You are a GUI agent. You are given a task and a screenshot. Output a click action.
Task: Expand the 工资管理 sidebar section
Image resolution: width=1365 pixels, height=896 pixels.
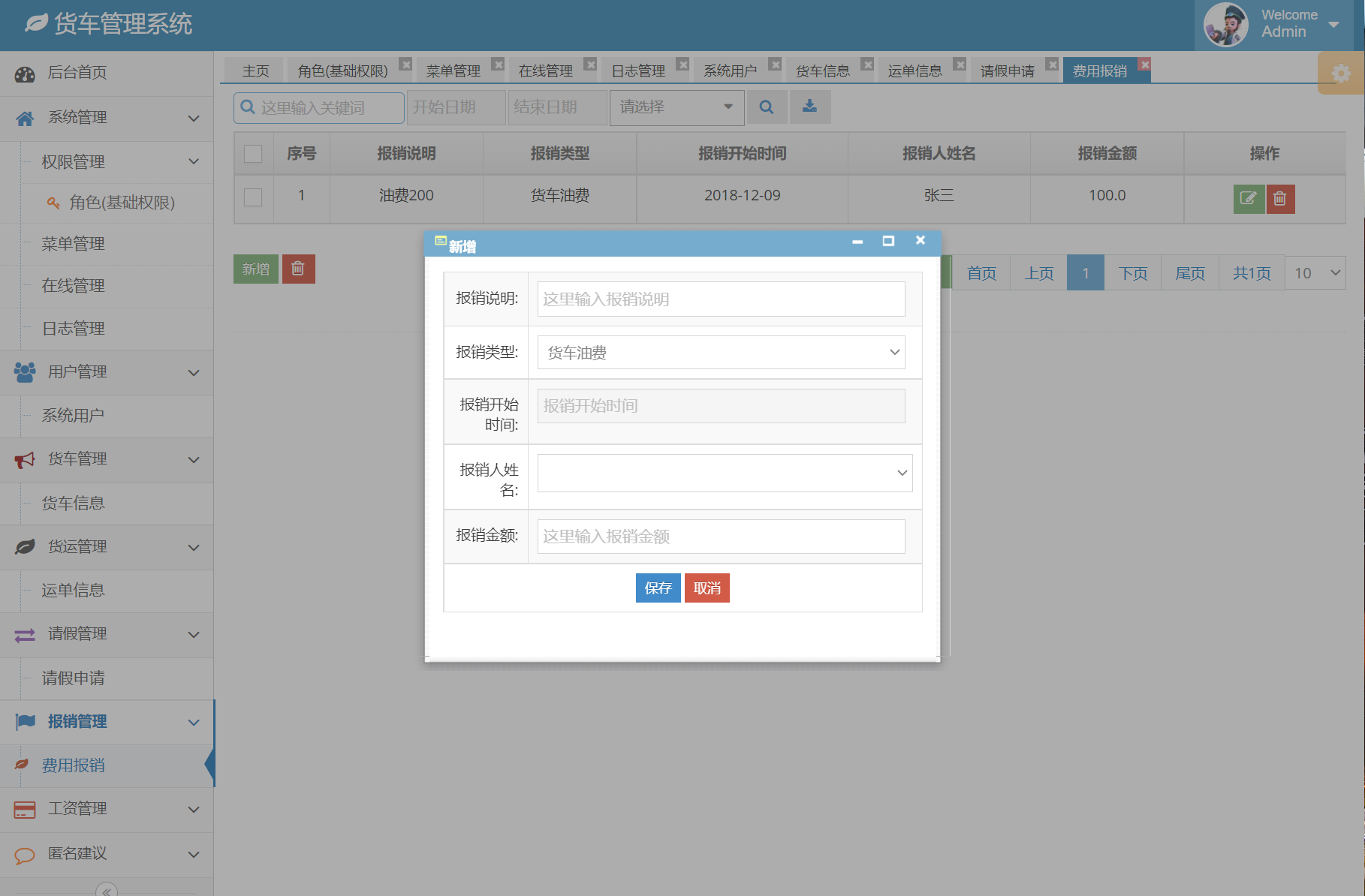point(106,809)
